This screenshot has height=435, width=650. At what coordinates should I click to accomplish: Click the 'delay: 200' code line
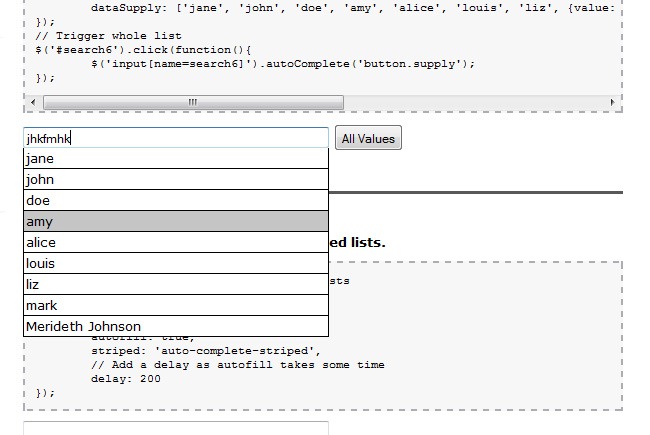click(x=125, y=379)
